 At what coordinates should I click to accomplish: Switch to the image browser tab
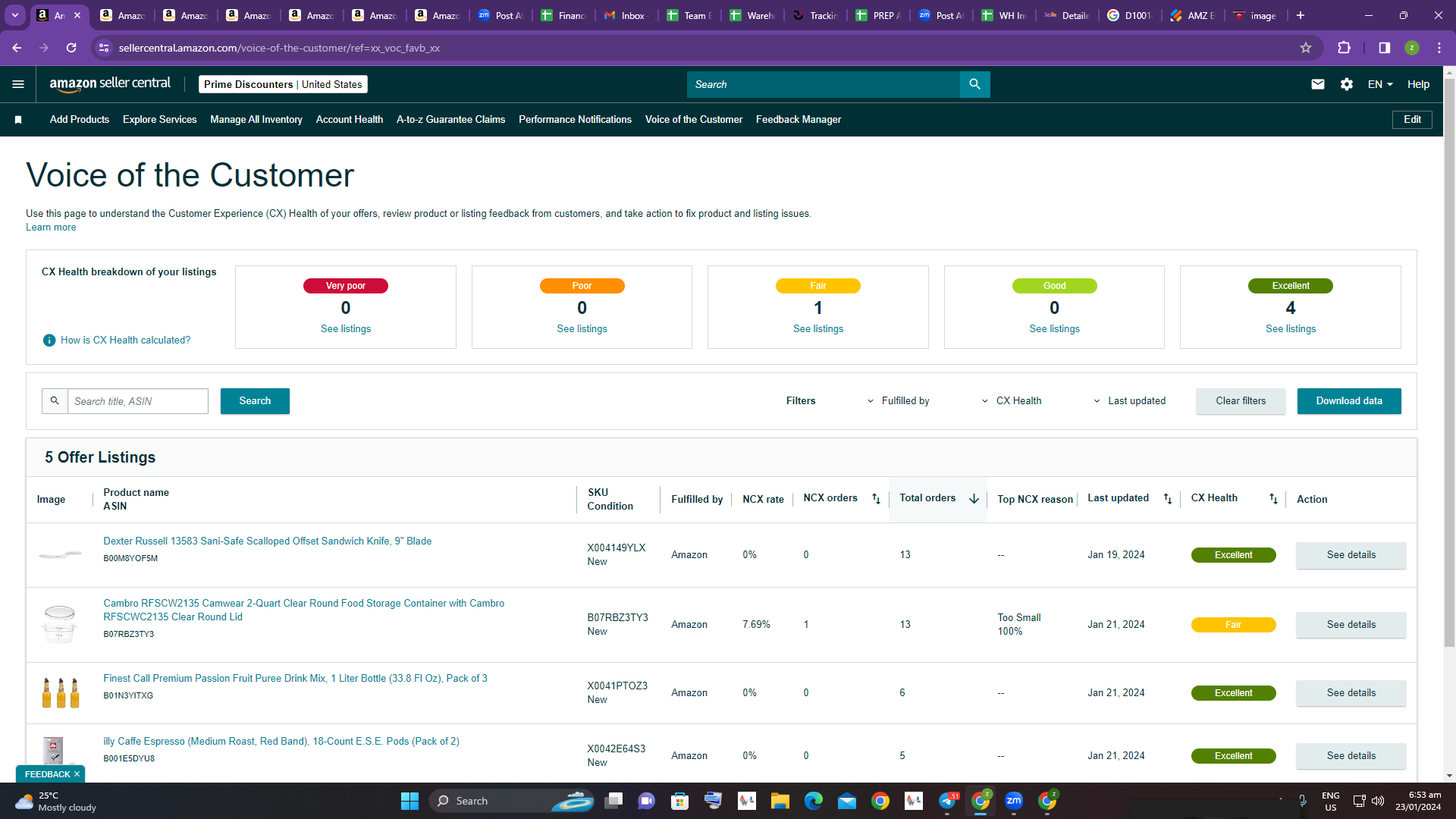(x=1254, y=15)
